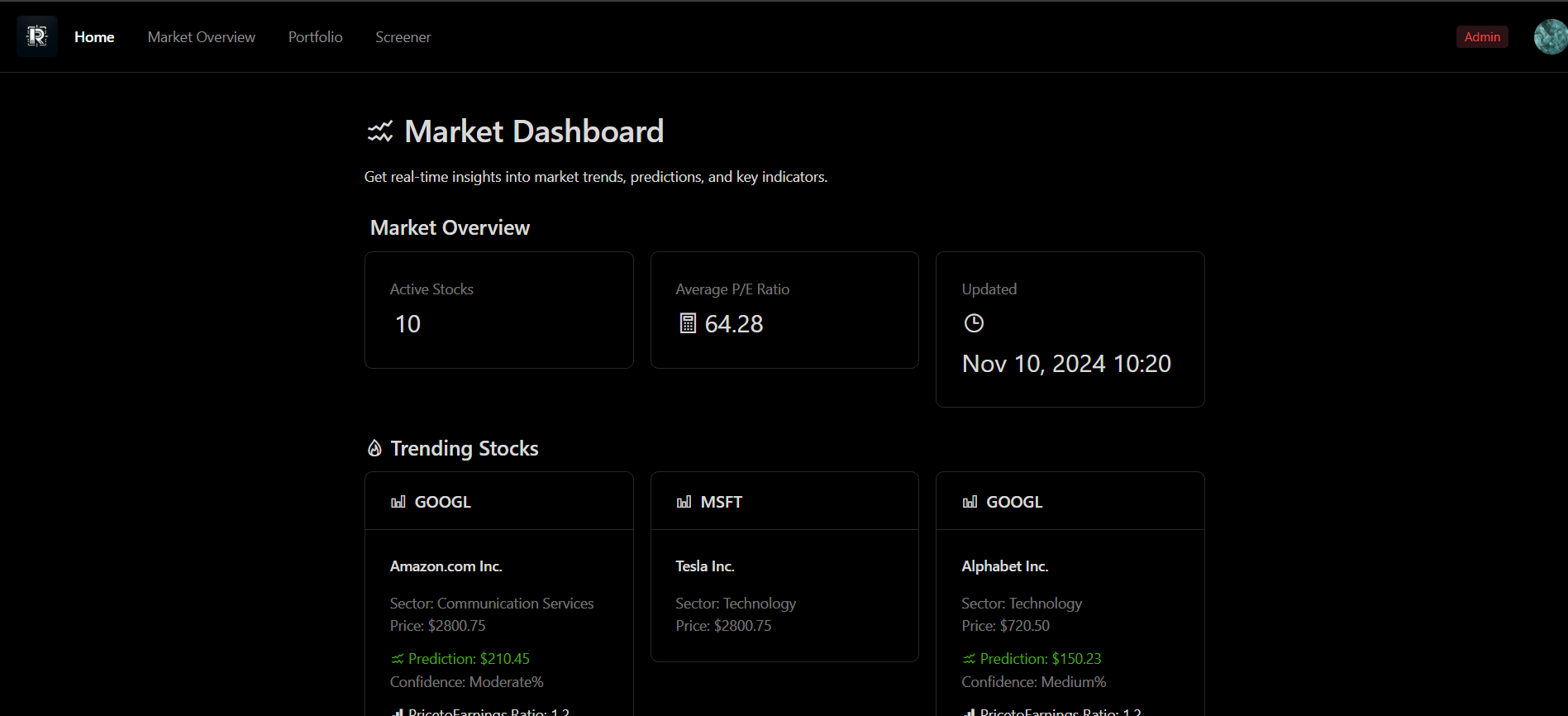Click the Market Dashboard heading

[534, 131]
